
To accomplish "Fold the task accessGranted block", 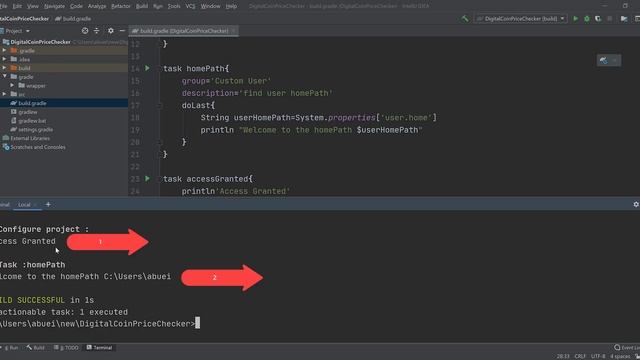I will pyautogui.click(x=160, y=179).
